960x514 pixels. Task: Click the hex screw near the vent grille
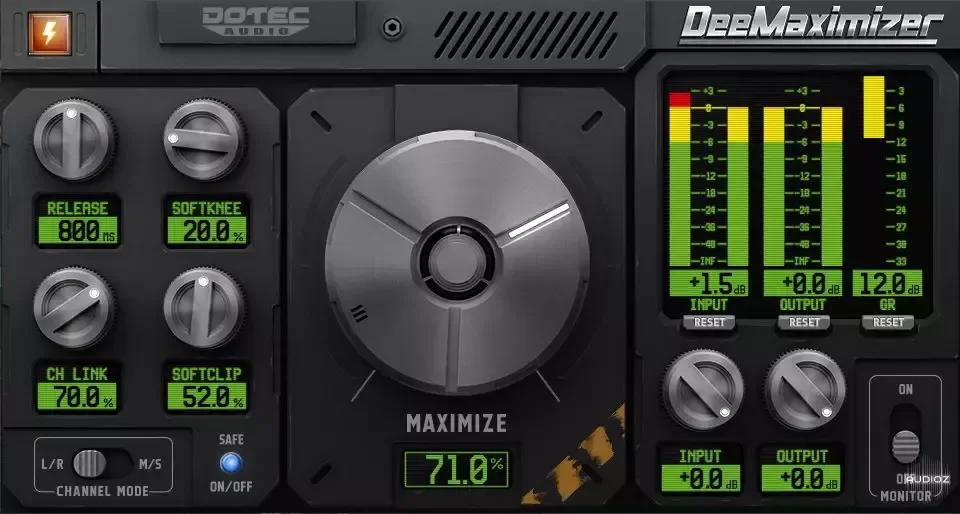[392, 28]
